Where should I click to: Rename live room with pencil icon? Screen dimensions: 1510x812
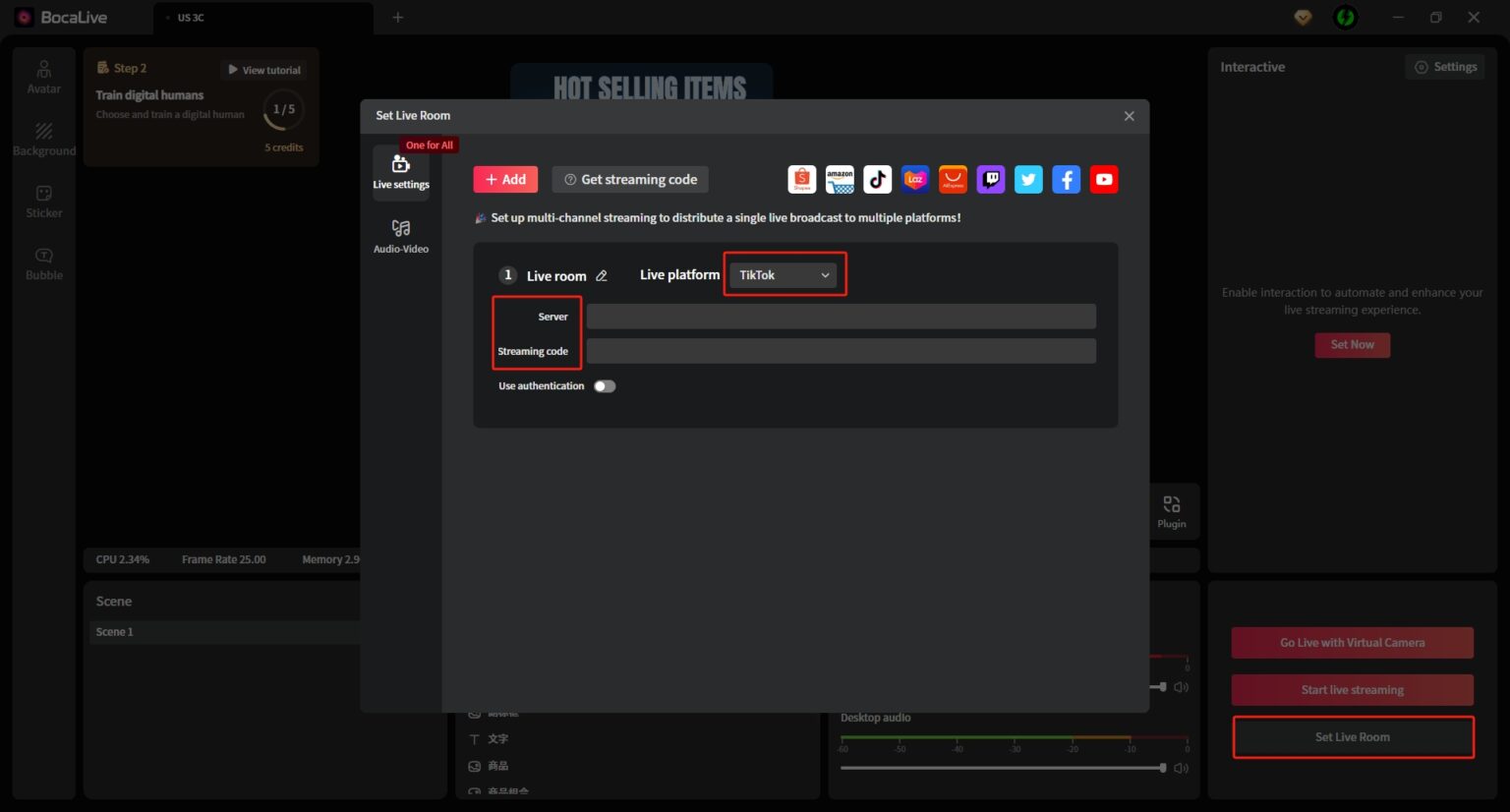(602, 276)
